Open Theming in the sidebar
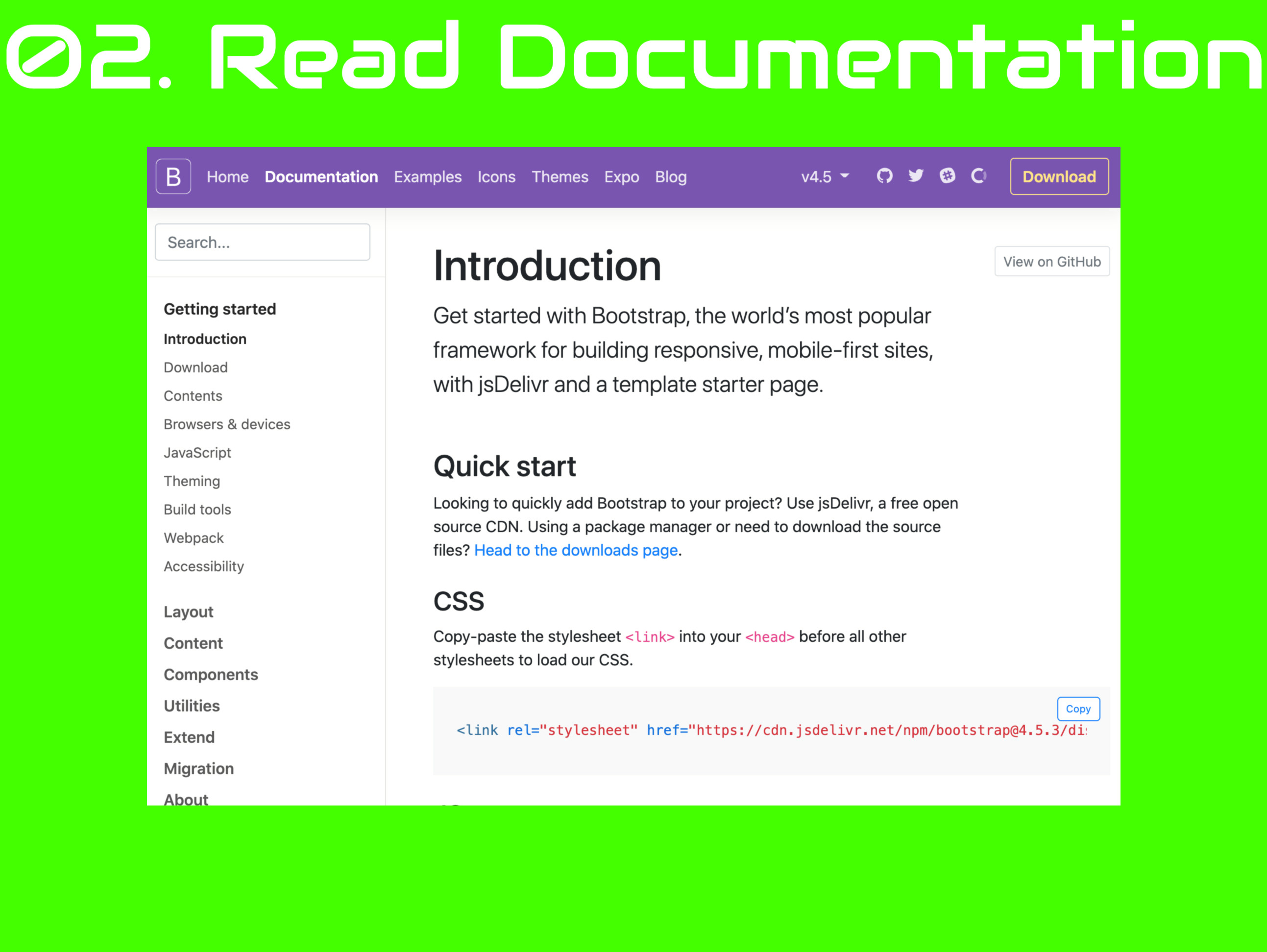The image size is (1267, 952). pyautogui.click(x=191, y=481)
